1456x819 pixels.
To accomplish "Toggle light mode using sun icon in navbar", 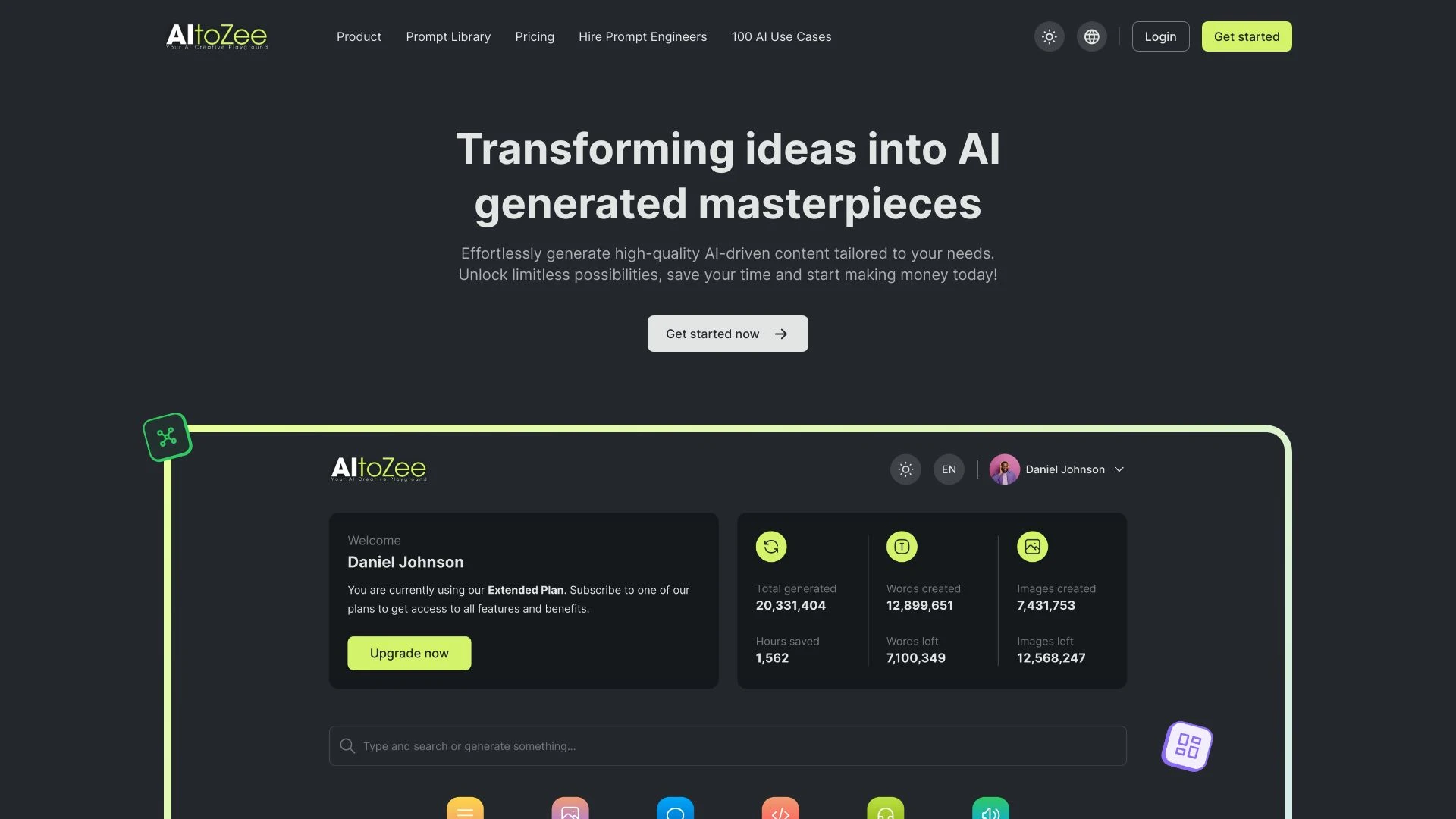I will tap(1049, 36).
